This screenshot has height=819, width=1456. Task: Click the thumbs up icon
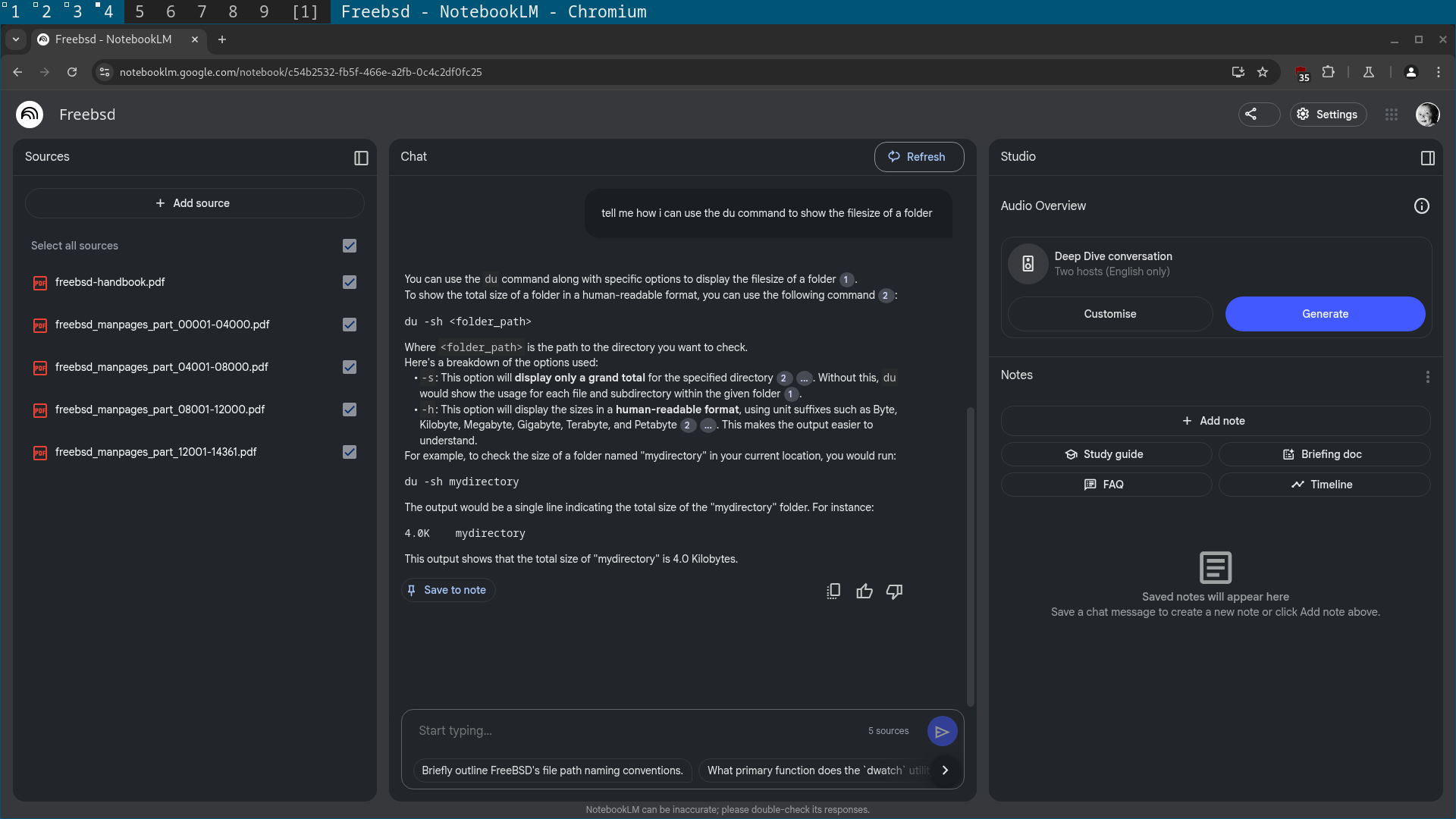click(x=864, y=591)
